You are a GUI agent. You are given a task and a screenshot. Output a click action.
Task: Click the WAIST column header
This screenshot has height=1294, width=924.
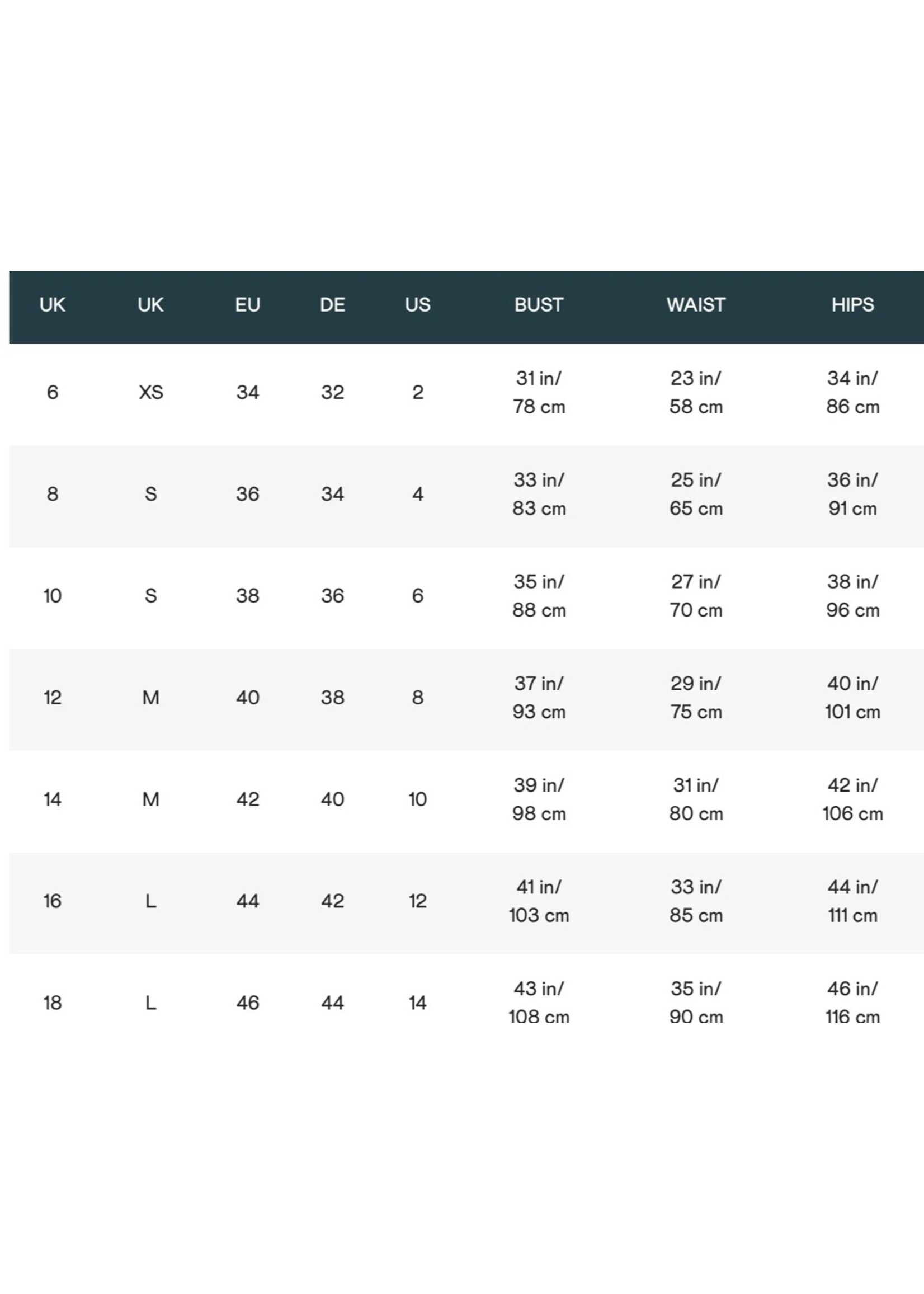point(696,305)
